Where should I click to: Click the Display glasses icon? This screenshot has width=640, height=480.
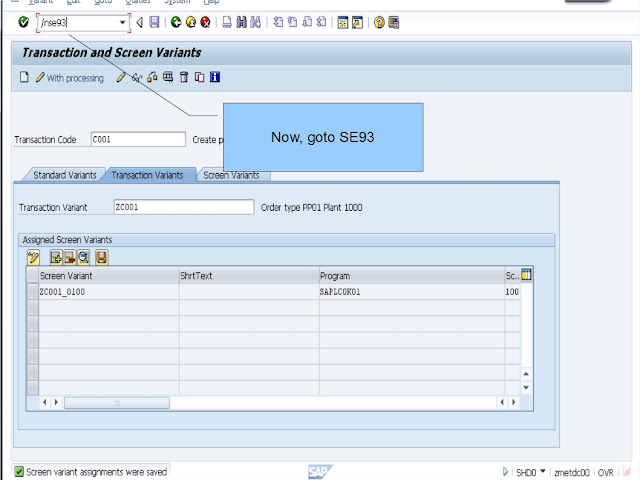(137, 77)
